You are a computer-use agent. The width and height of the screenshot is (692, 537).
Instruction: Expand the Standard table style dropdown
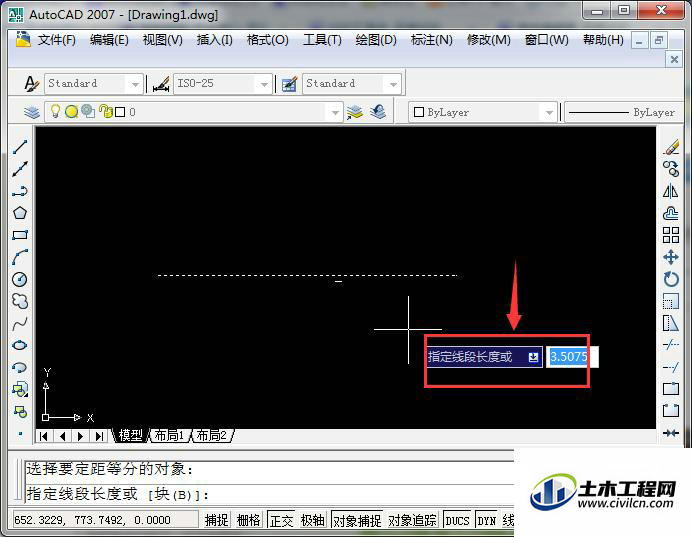[x=393, y=84]
